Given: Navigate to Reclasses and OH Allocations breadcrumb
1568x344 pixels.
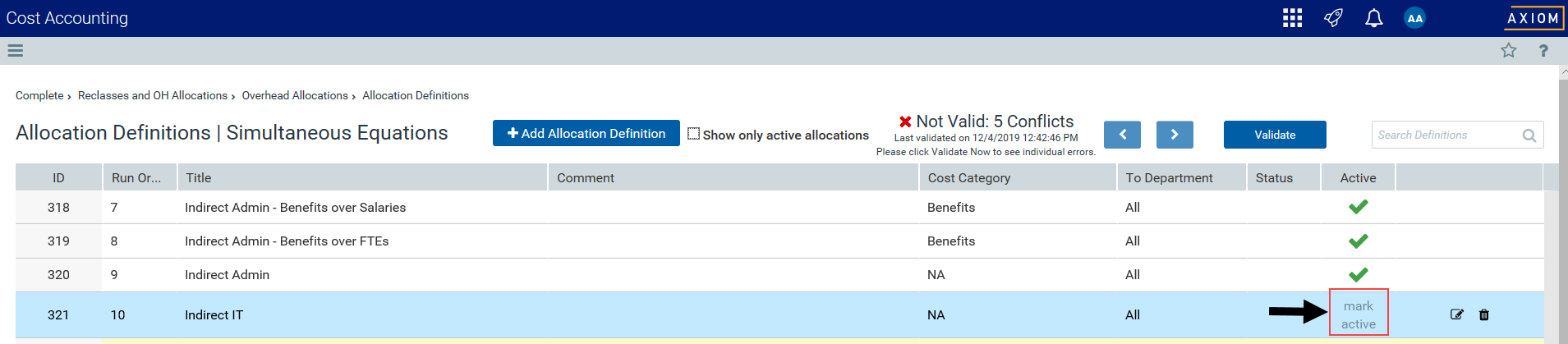Looking at the screenshot, I should [153, 95].
